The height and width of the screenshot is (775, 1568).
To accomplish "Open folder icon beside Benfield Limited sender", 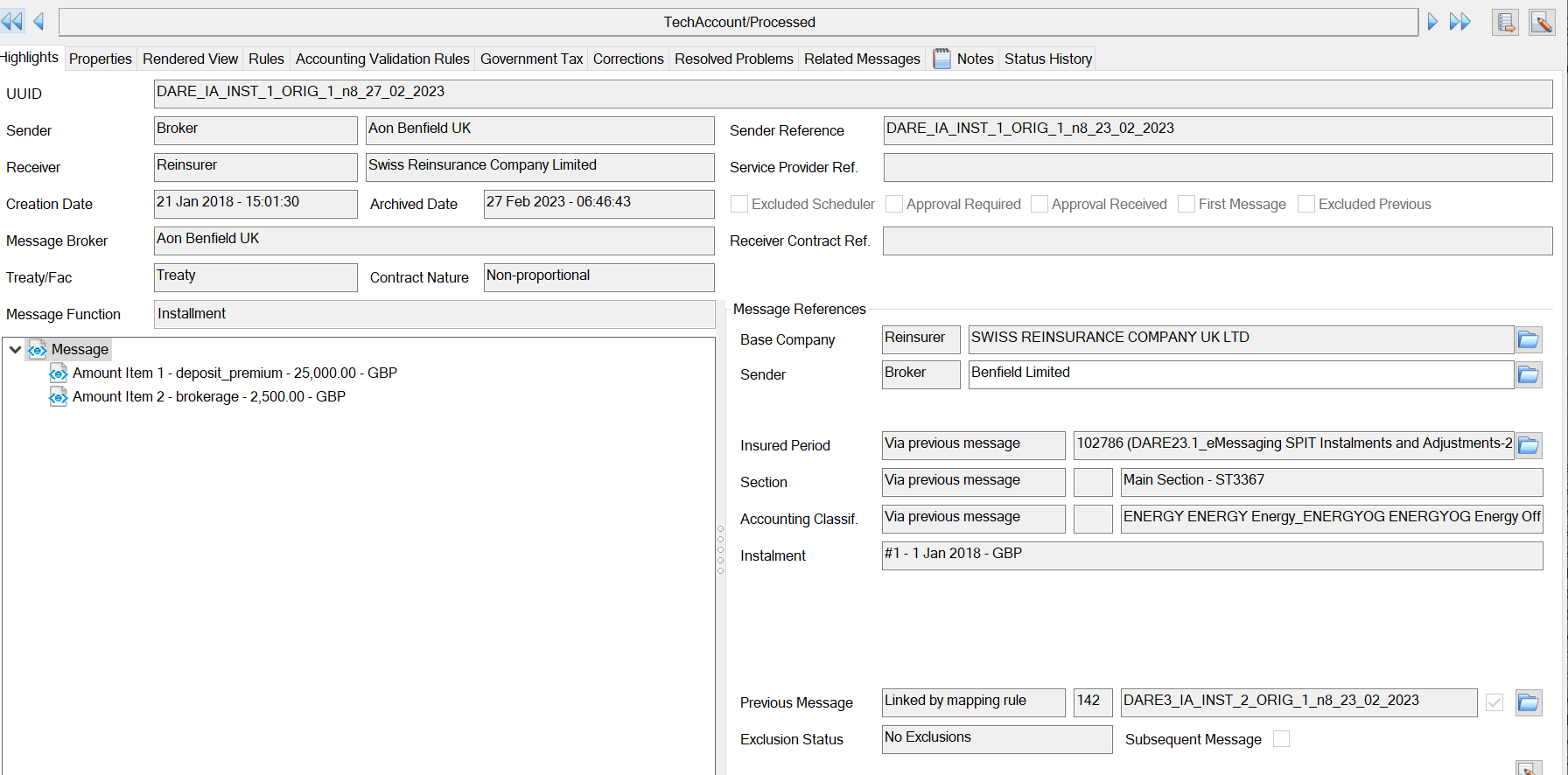I will pyautogui.click(x=1528, y=375).
